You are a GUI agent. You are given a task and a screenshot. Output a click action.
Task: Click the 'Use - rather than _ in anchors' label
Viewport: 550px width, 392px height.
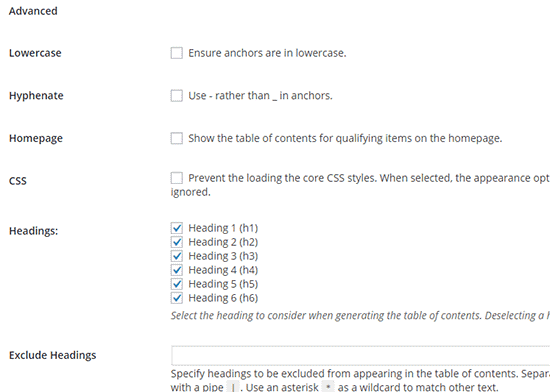tap(260, 96)
